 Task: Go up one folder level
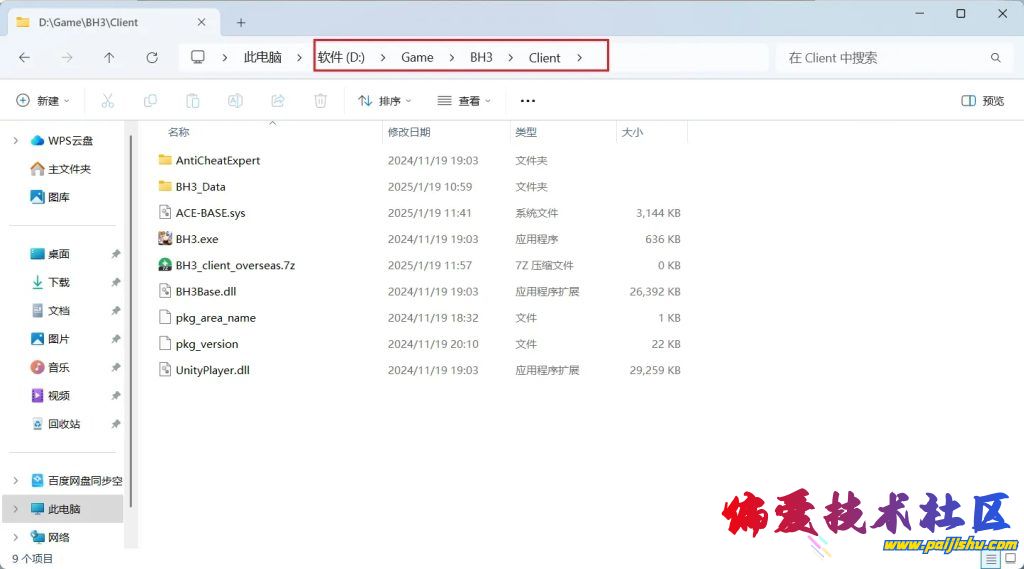click(x=109, y=58)
